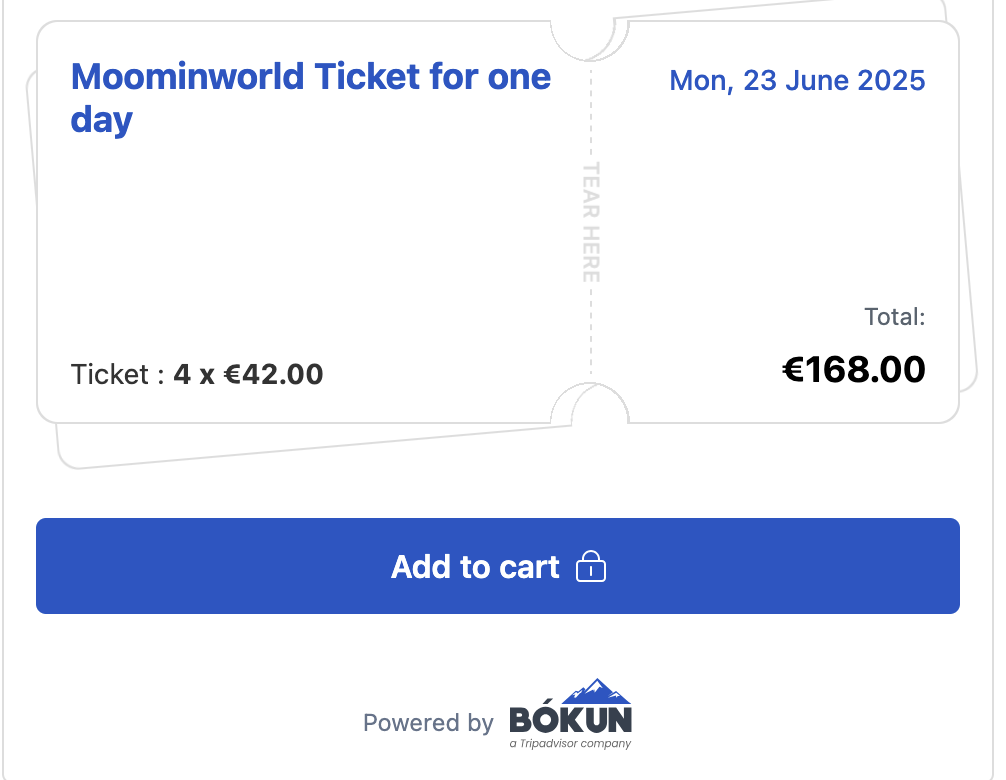Screen dimensions: 1006x780
Task: Click the word 'day' in the ticket title
Action: pyautogui.click(x=101, y=121)
